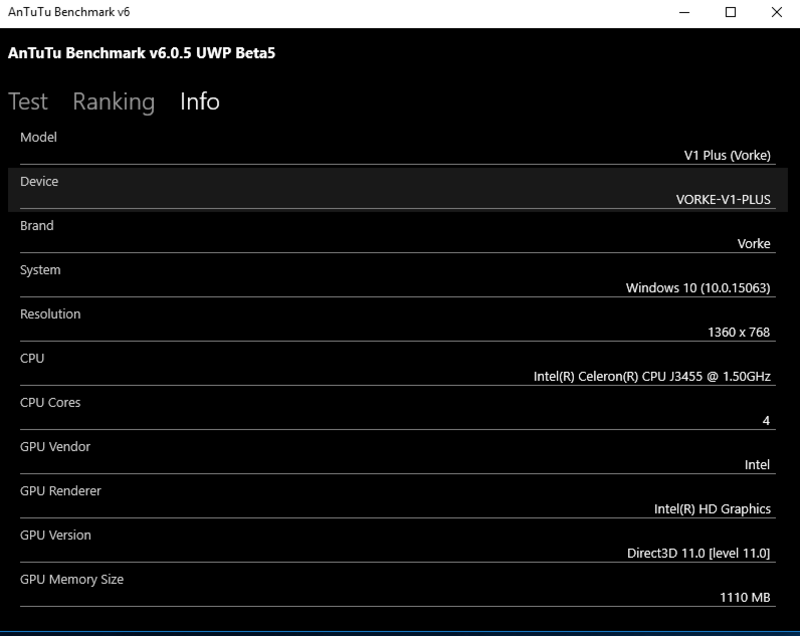The height and width of the screenshot is (636, 800).
Task: Click the 'AnTuTu Benchmark v6' window title
Action: coord(69,12)
